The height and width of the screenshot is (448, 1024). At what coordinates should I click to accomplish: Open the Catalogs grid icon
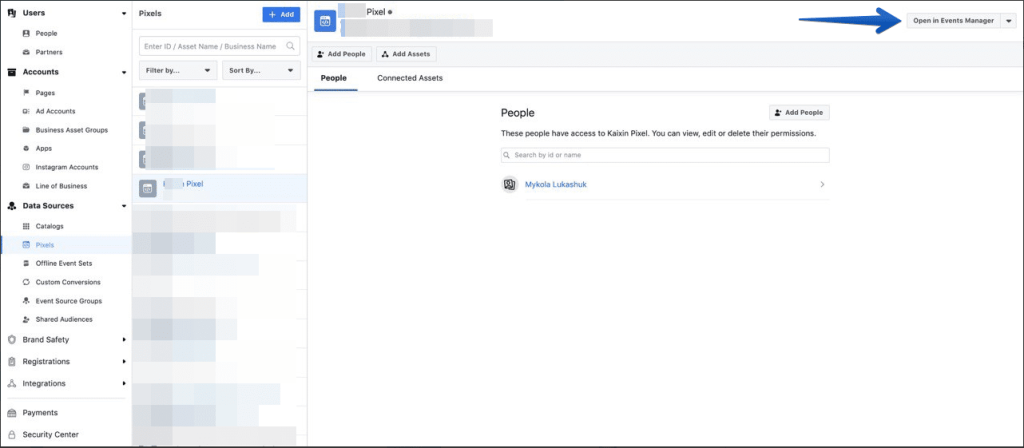click(x=26, y=226)
